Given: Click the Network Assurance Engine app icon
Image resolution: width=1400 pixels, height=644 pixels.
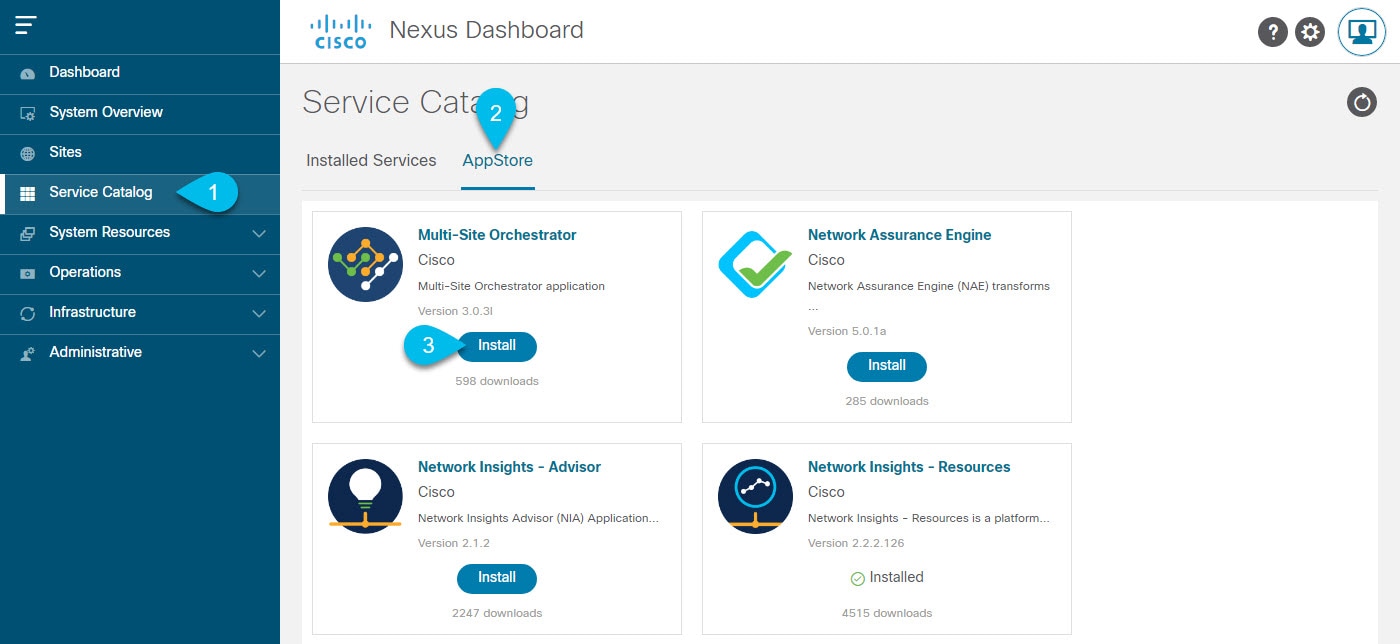Looking at the screenshot, I should pyautogui.click(x=755, y=264).
